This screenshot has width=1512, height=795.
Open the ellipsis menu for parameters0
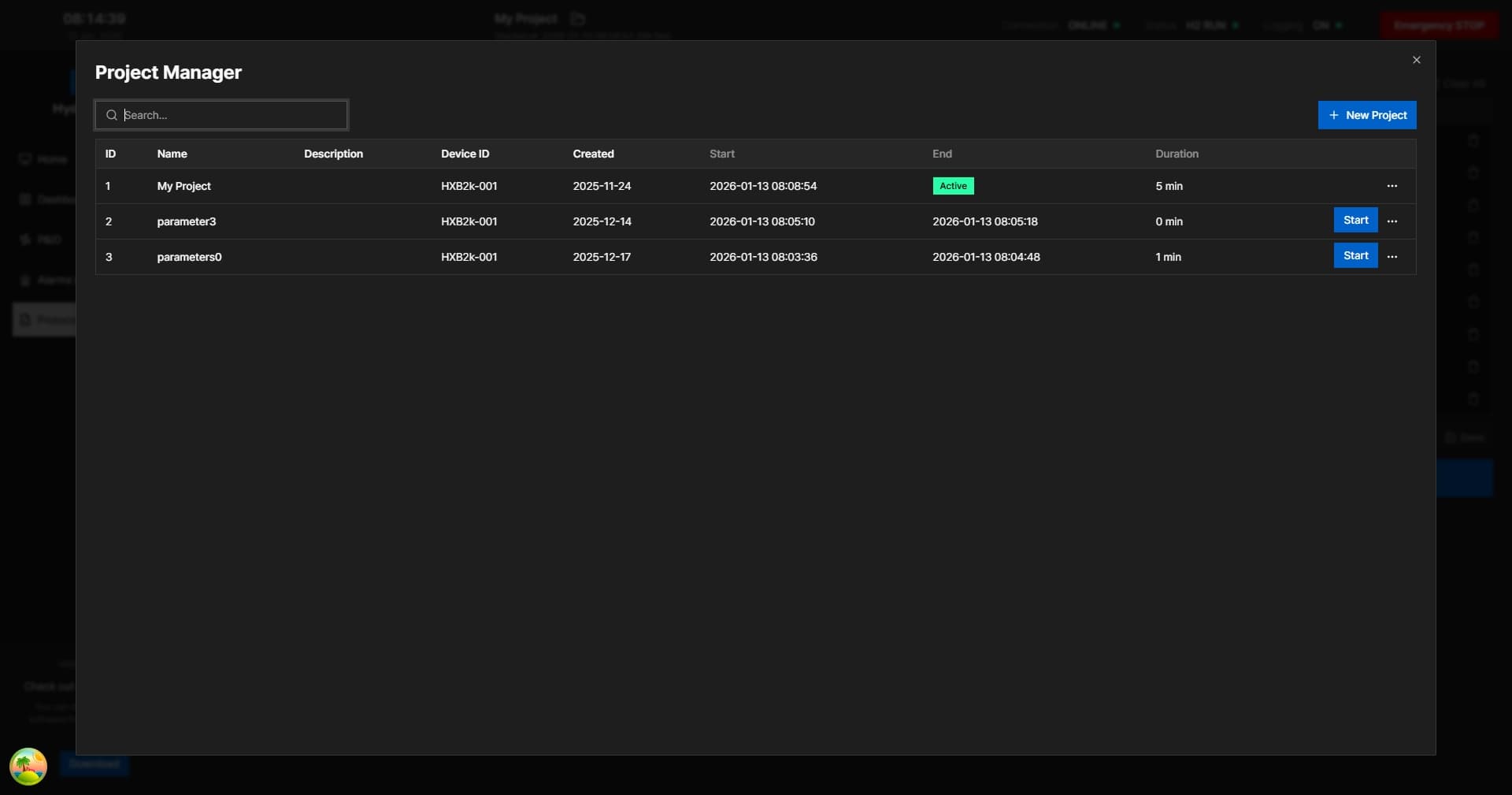coord(1392,257)
